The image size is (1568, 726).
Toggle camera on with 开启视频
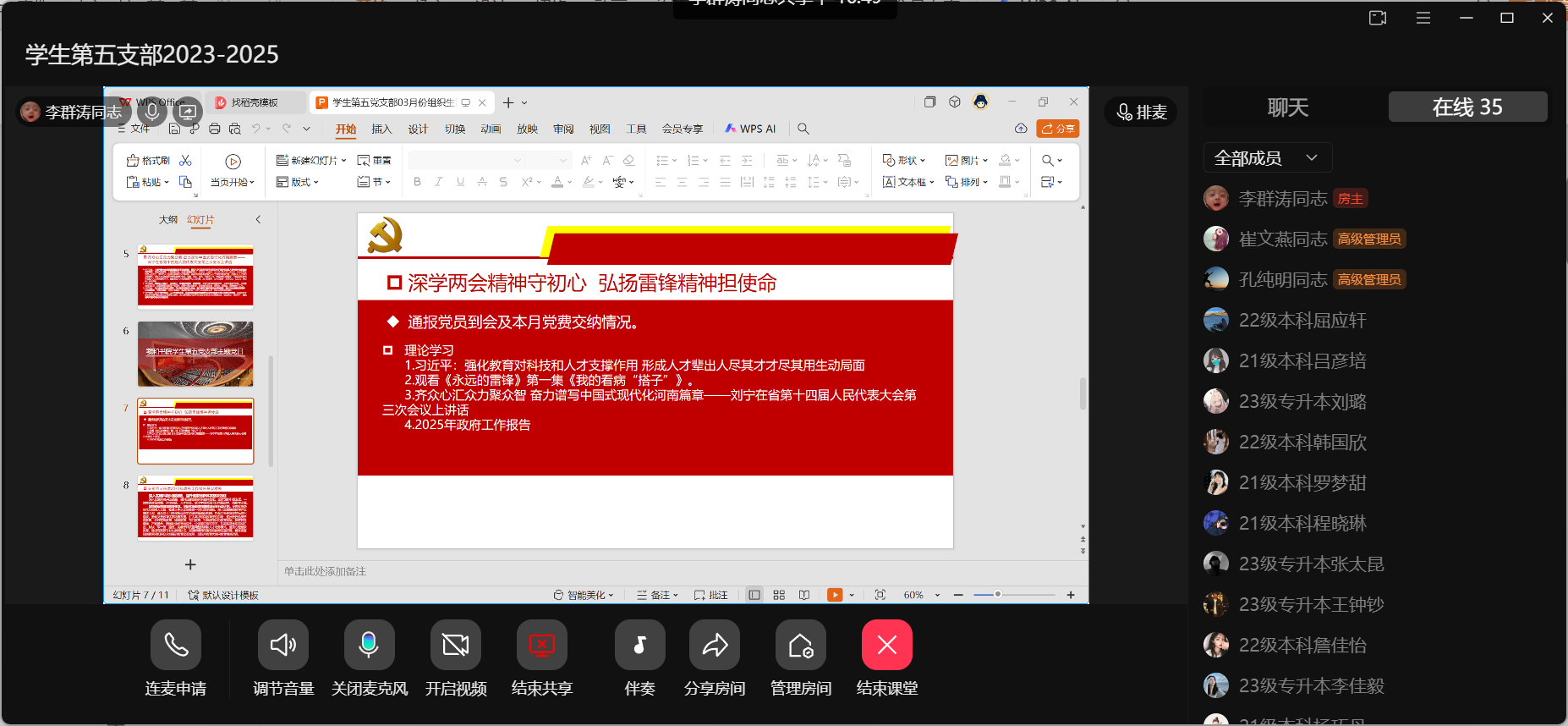click(456, 646)
